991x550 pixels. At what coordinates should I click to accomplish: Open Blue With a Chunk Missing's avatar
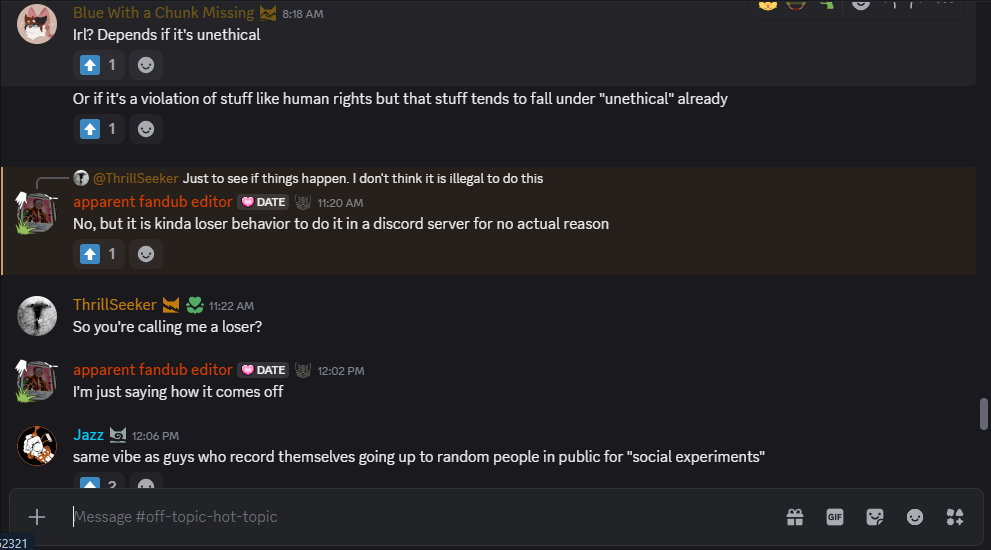tap(37, 24)
